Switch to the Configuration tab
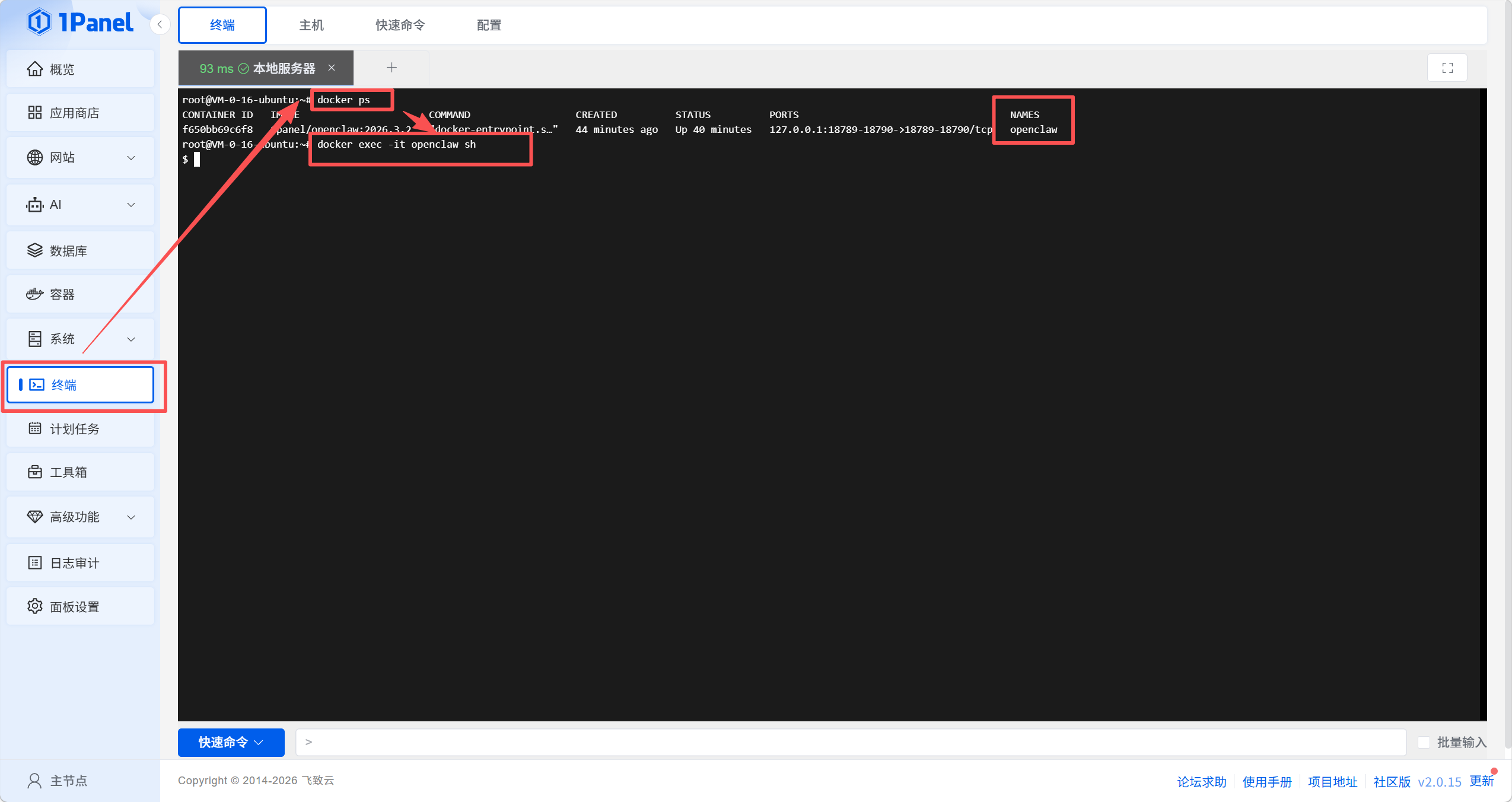The height and width of the screenshot is (802, 1512). click(x=489, y=25)
